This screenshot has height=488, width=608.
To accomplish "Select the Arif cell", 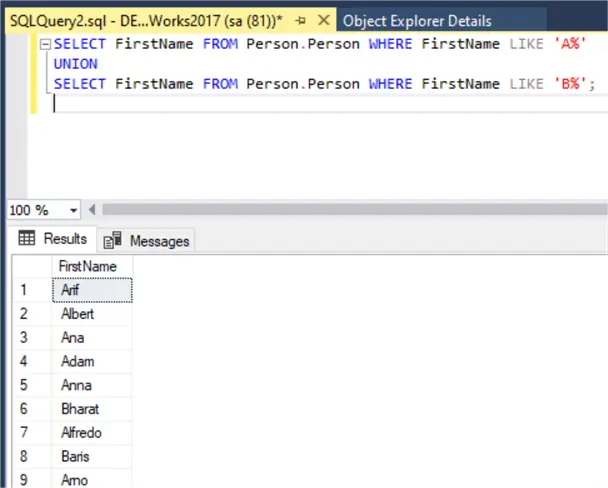I will pyautogui.click(x=92, y=290).
